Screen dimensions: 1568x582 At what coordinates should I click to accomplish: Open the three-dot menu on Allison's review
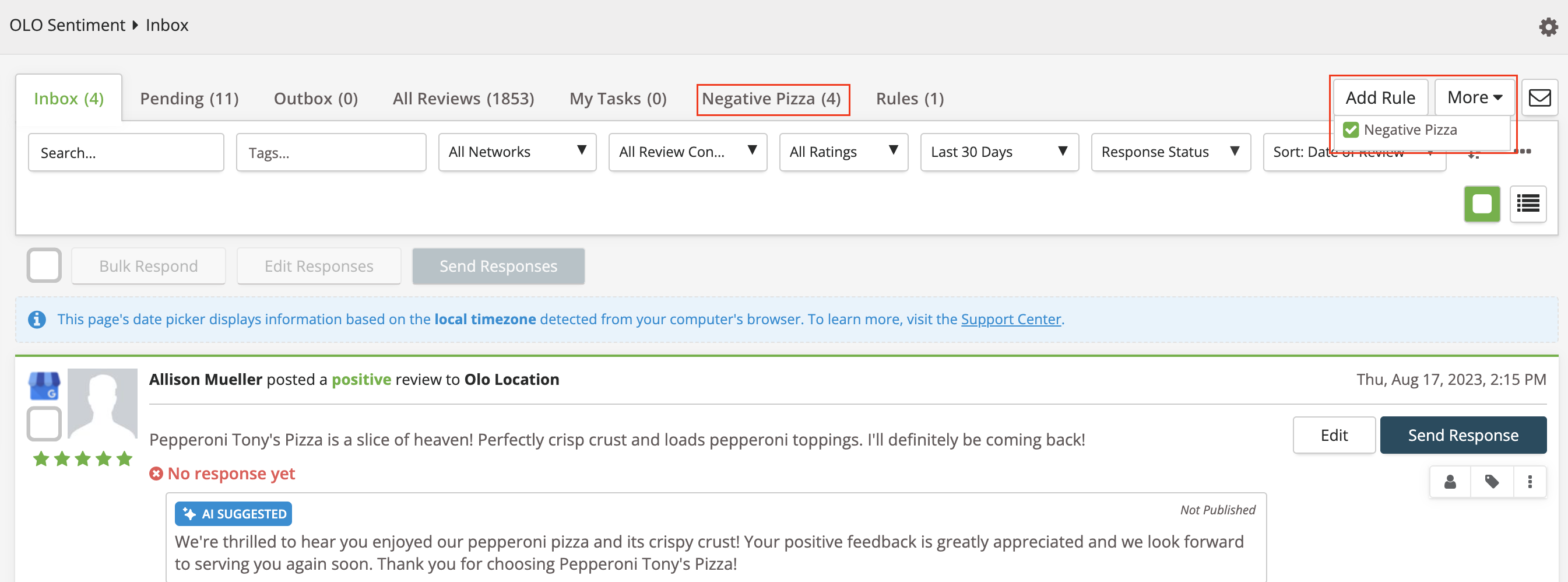tap(1530, 482)
